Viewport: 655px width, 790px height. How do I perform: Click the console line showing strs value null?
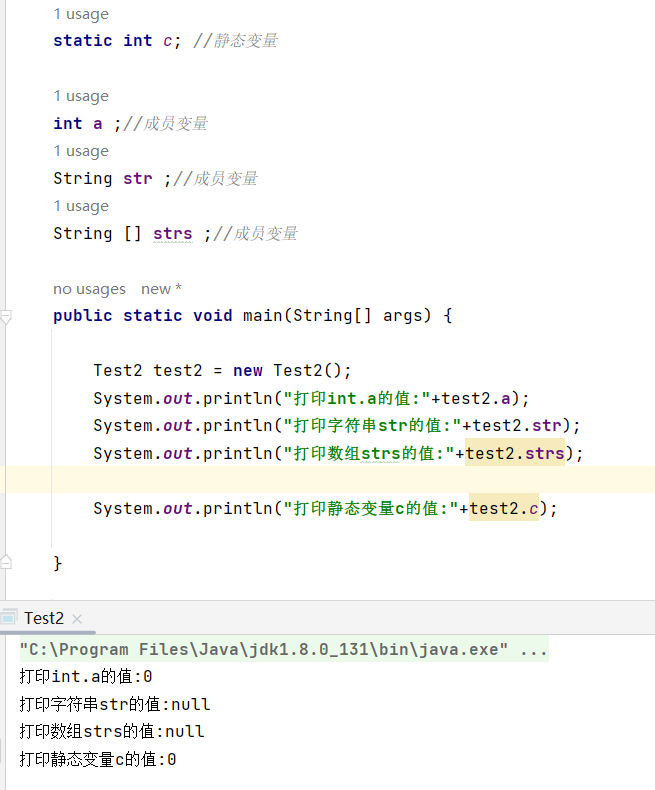click(x=112, y=731)
